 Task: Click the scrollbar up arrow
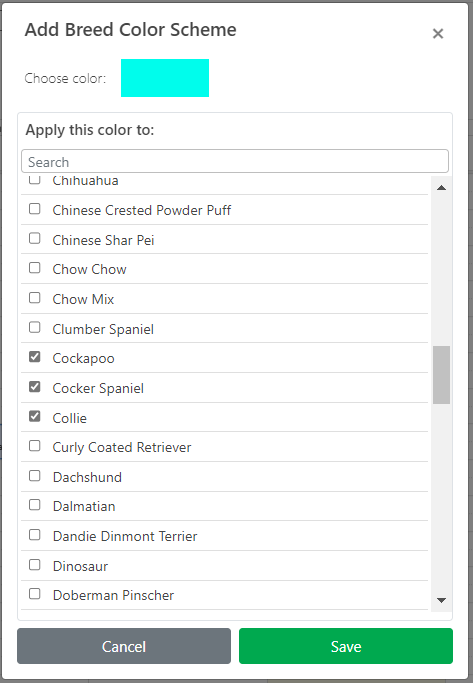[441, 188]
